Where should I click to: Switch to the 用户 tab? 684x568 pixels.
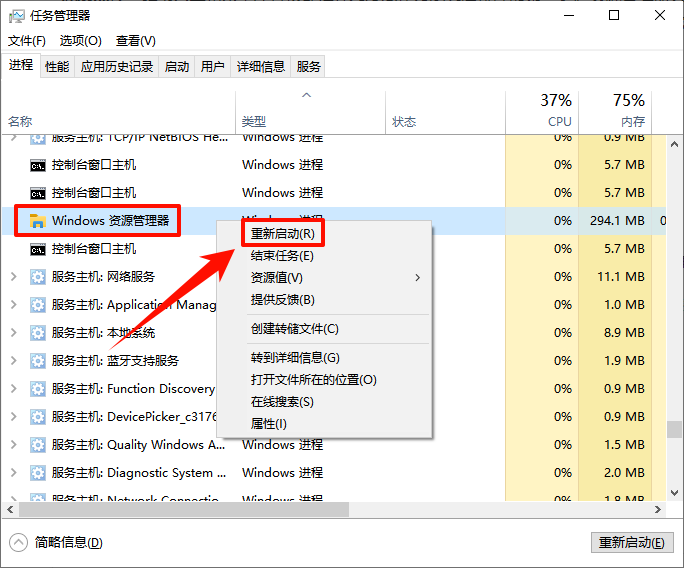point(212,67)
